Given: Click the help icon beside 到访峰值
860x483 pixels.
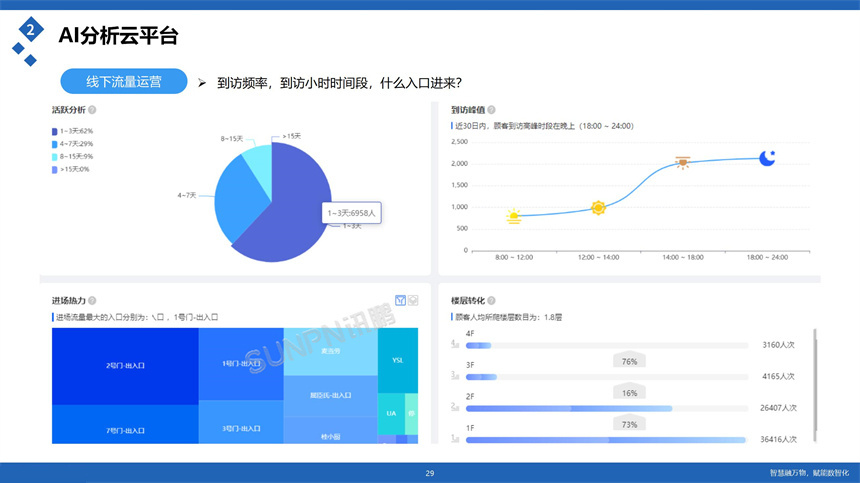Looking at the screenshot, I should 491,110.
